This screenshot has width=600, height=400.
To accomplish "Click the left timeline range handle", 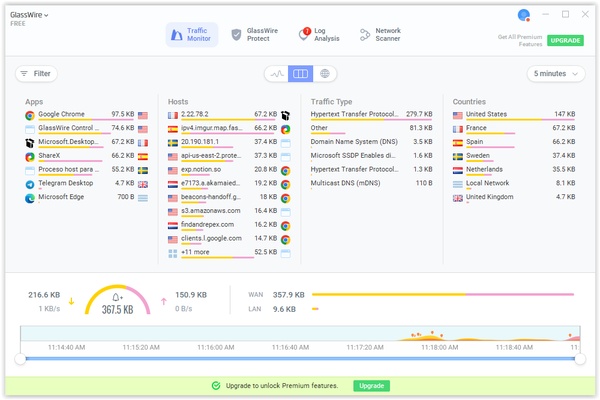I will (20, 359).
